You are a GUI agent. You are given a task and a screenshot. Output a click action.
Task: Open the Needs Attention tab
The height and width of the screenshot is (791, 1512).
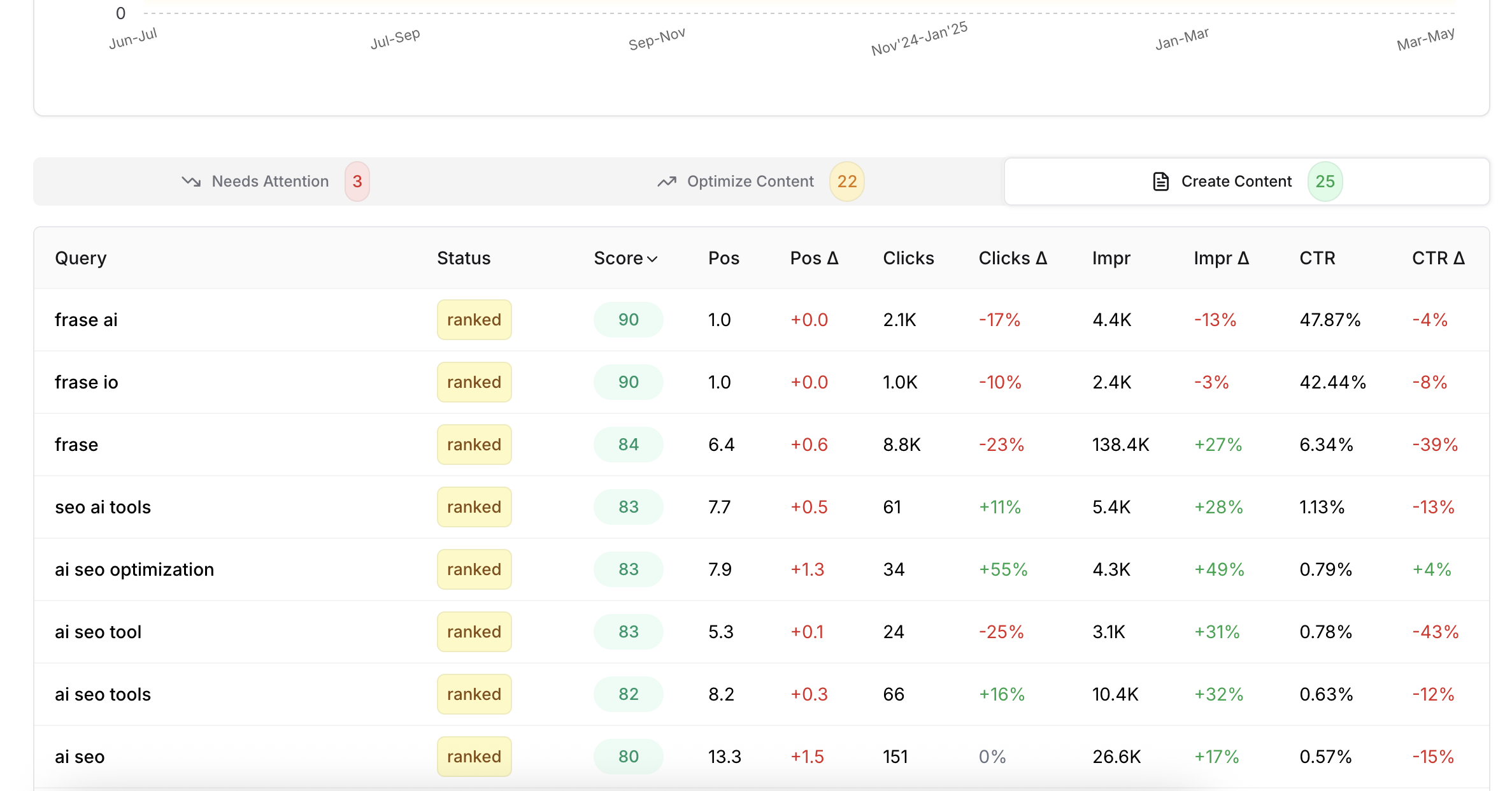pos(275,182)
